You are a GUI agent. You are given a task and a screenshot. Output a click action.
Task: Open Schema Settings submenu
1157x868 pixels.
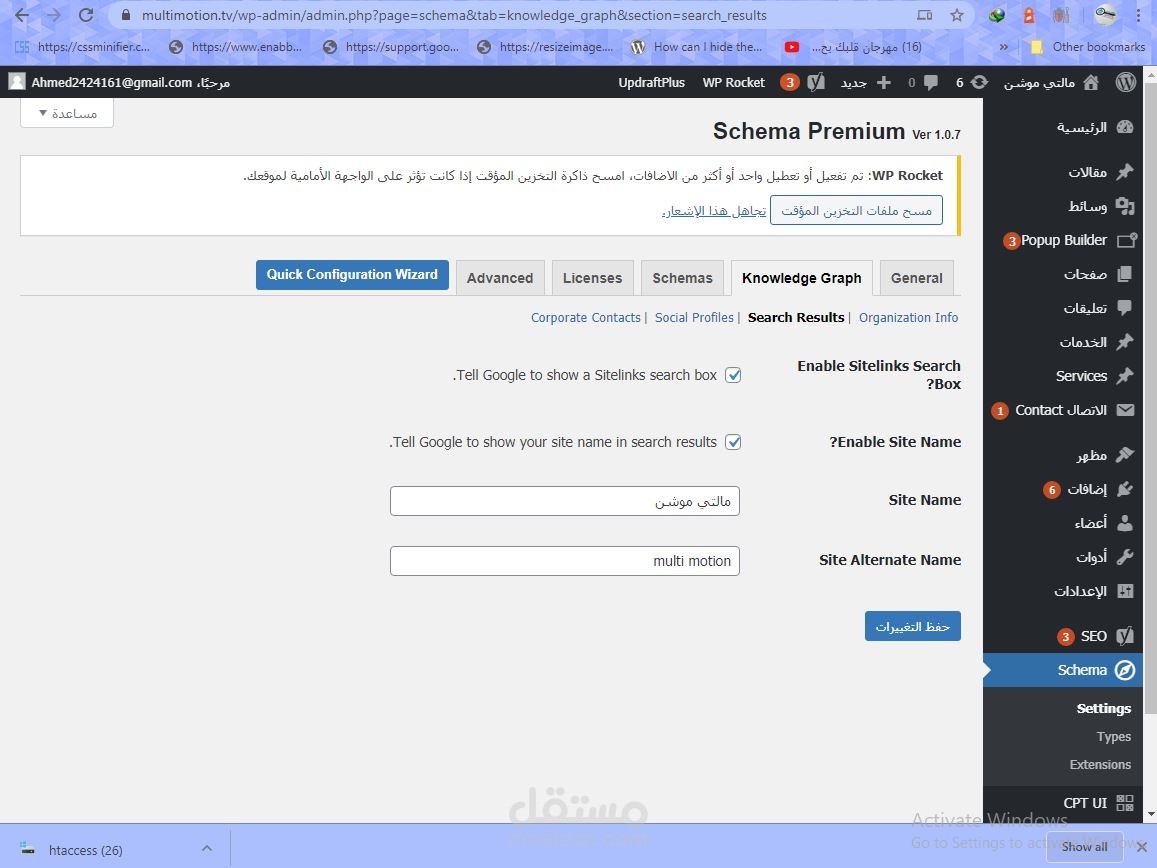[x=1104, y=709]
